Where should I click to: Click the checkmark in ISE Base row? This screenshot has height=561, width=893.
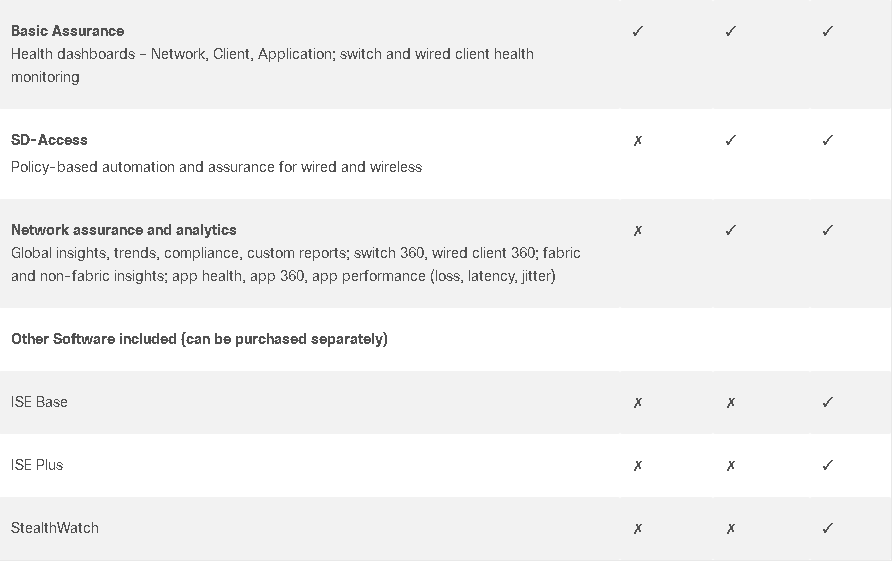point(828,402)
